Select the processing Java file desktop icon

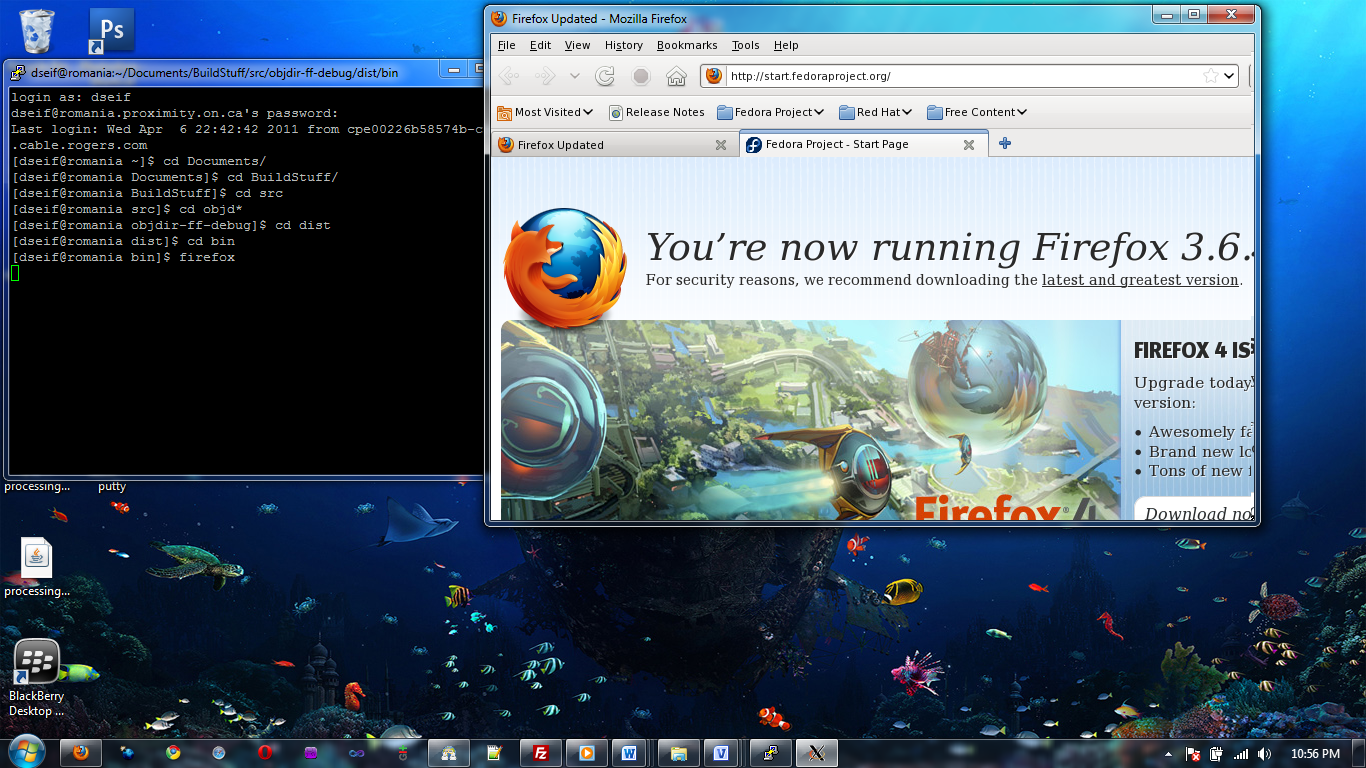[x=37, y=569]
